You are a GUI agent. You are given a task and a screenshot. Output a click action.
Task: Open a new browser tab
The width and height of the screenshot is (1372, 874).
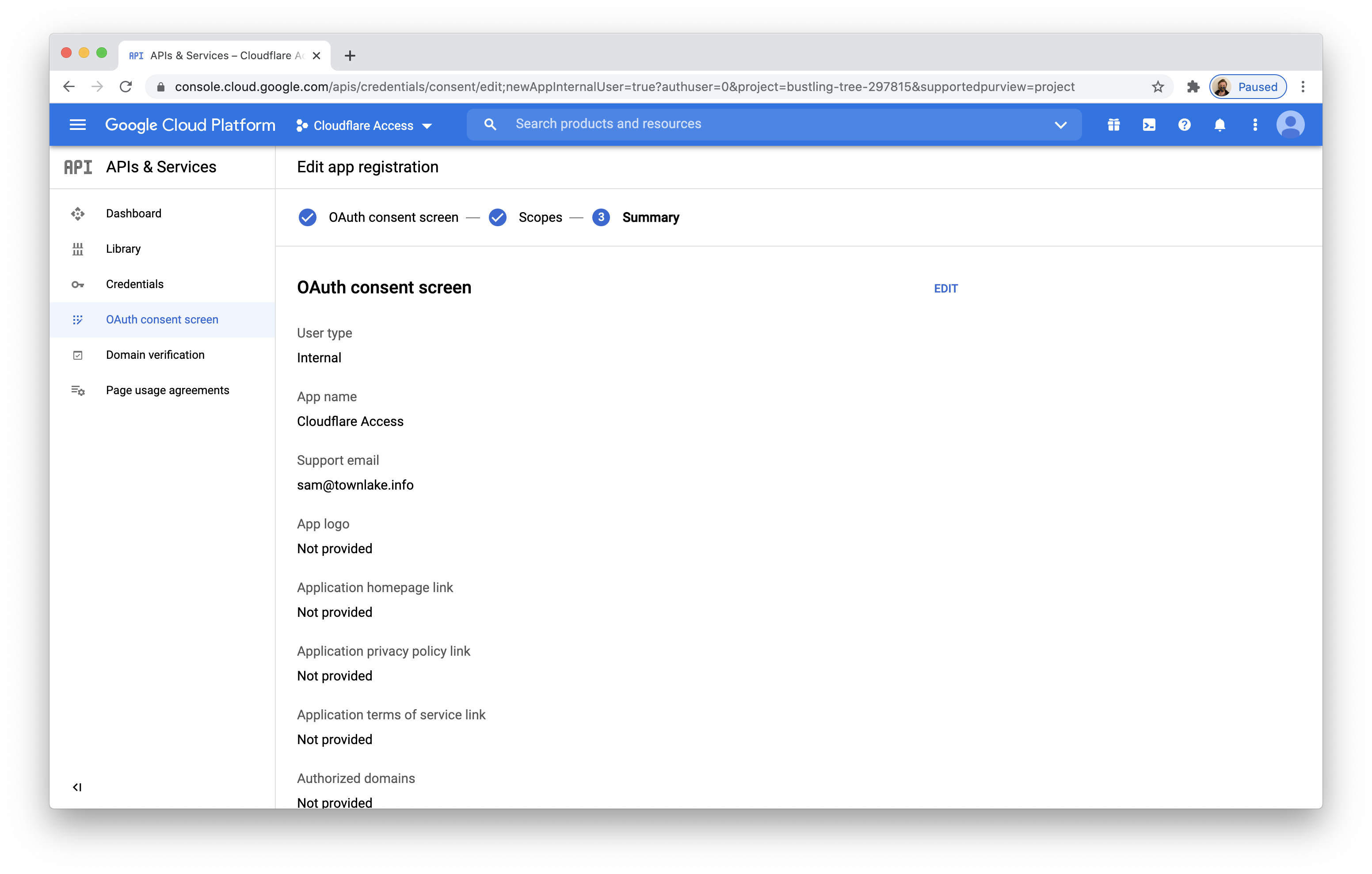[350, 55]
